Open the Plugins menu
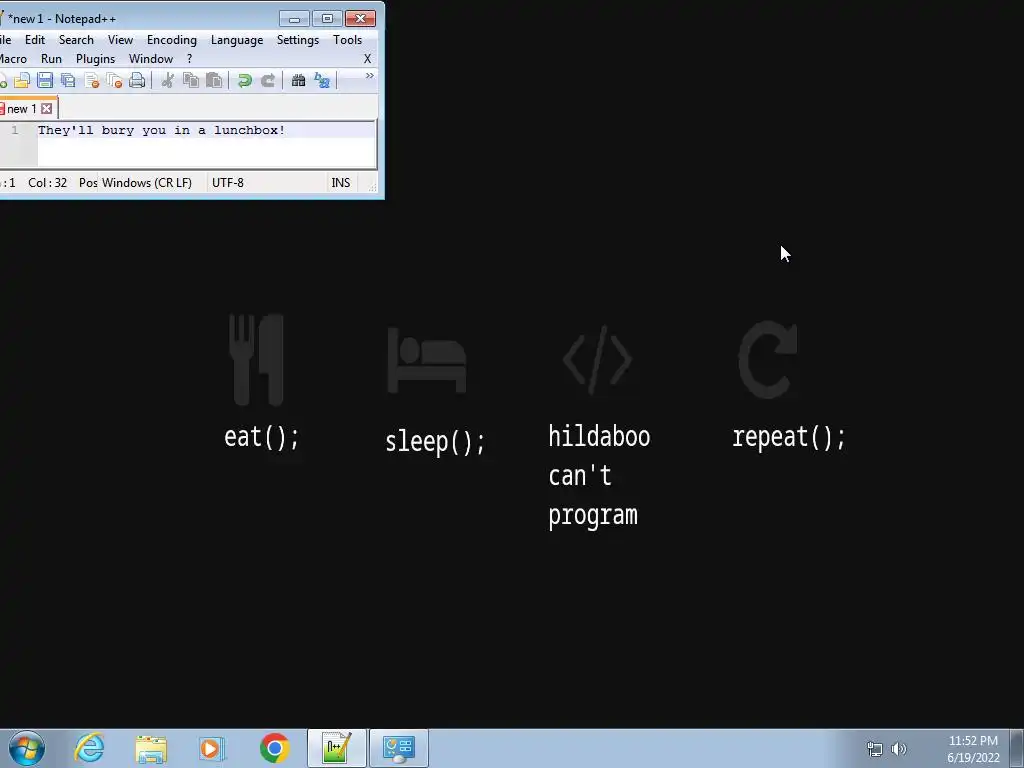 pyautogui.click(x=95, y=59)
